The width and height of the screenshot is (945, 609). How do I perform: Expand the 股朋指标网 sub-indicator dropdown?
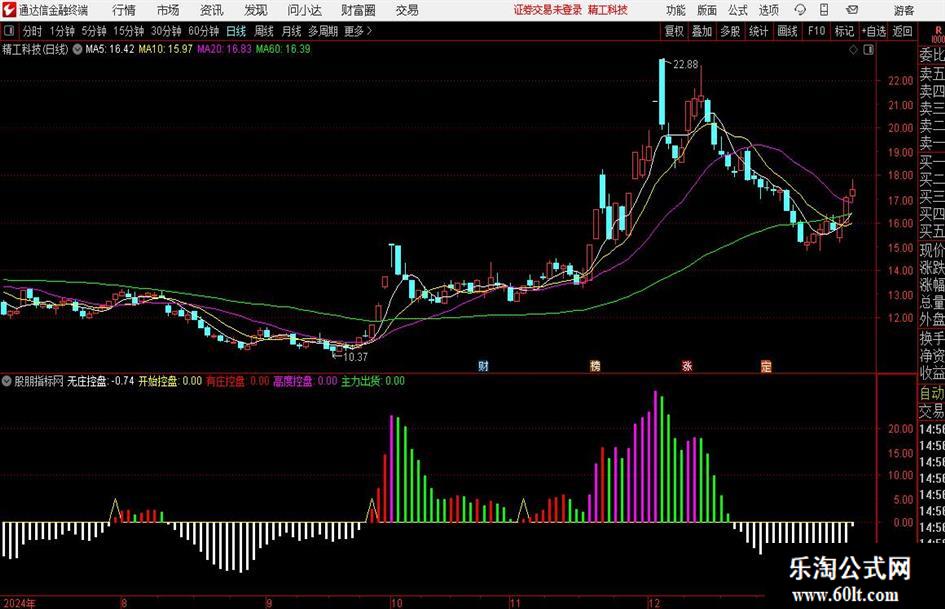[x=7, y=381]
